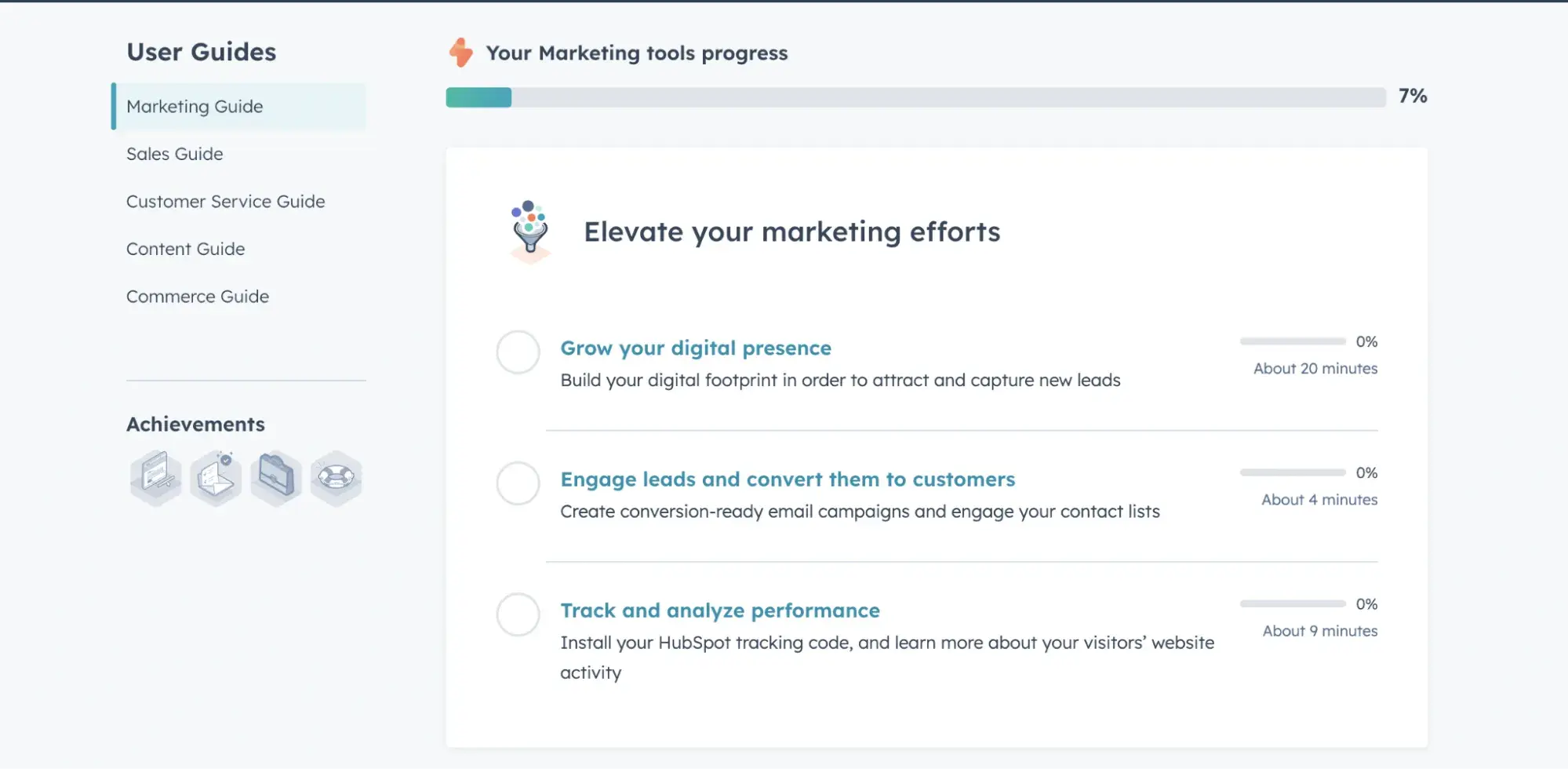View the website achievement badge
This screenshot has height=769, width=1568.
[x=155, y=476]
